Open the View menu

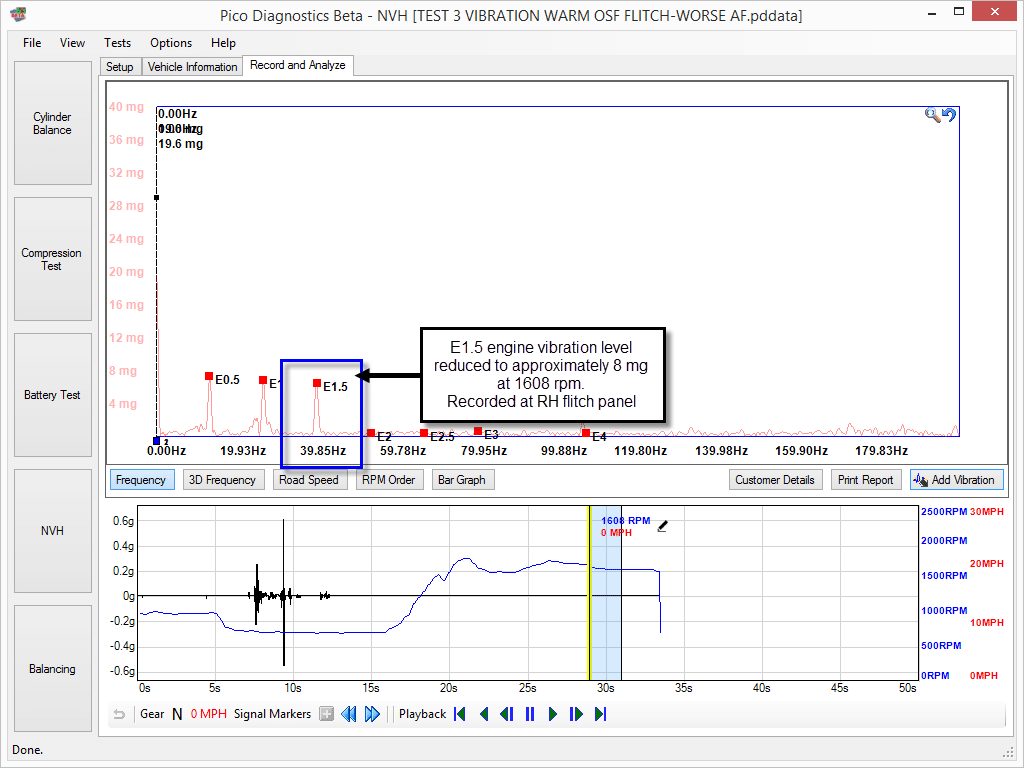72,42
